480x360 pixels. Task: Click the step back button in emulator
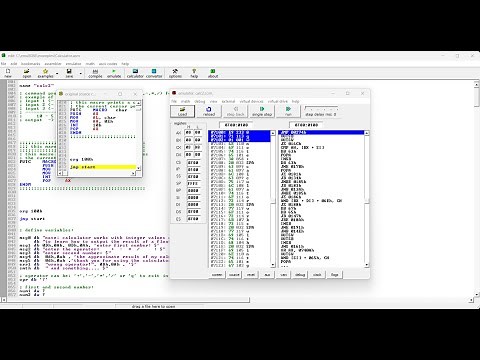click(235, 111)
